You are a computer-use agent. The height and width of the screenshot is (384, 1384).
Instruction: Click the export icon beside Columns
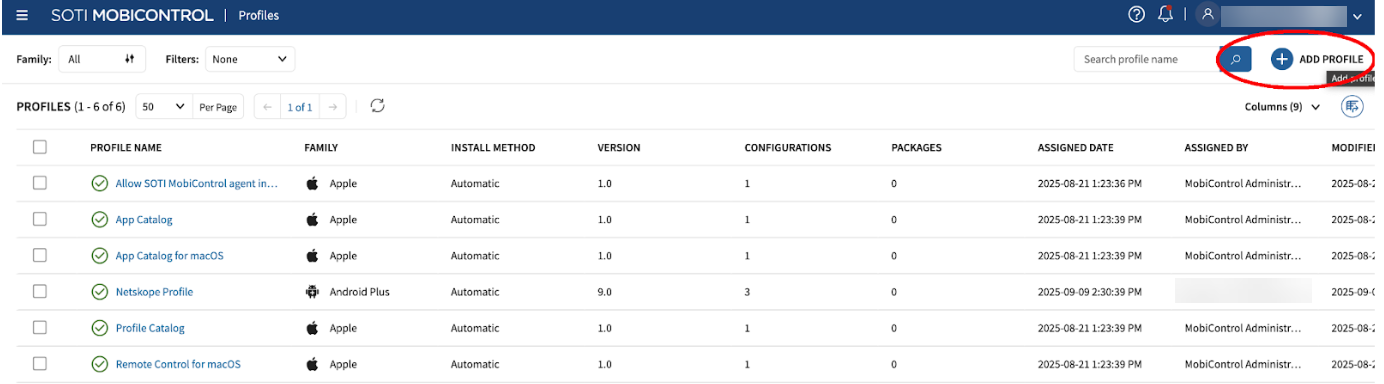pyautogui.click(x=1352, y=106)
